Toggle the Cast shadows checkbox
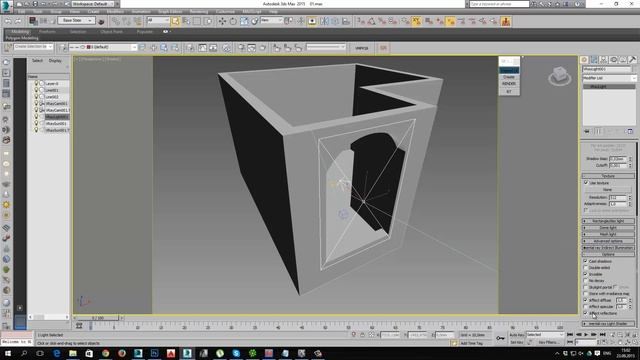640x360 pixels. [x=586, y=261]
